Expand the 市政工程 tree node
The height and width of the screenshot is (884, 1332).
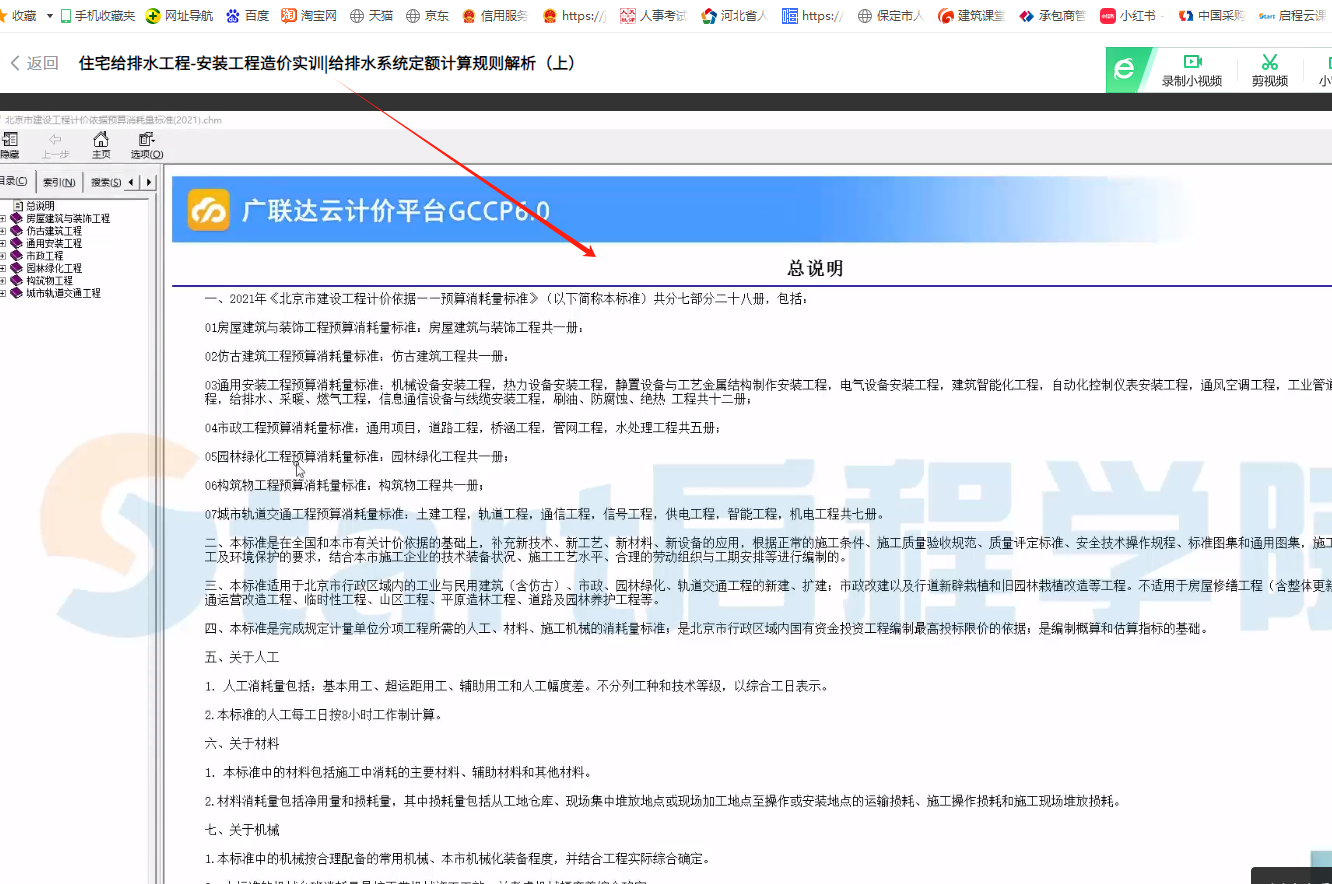3,256
